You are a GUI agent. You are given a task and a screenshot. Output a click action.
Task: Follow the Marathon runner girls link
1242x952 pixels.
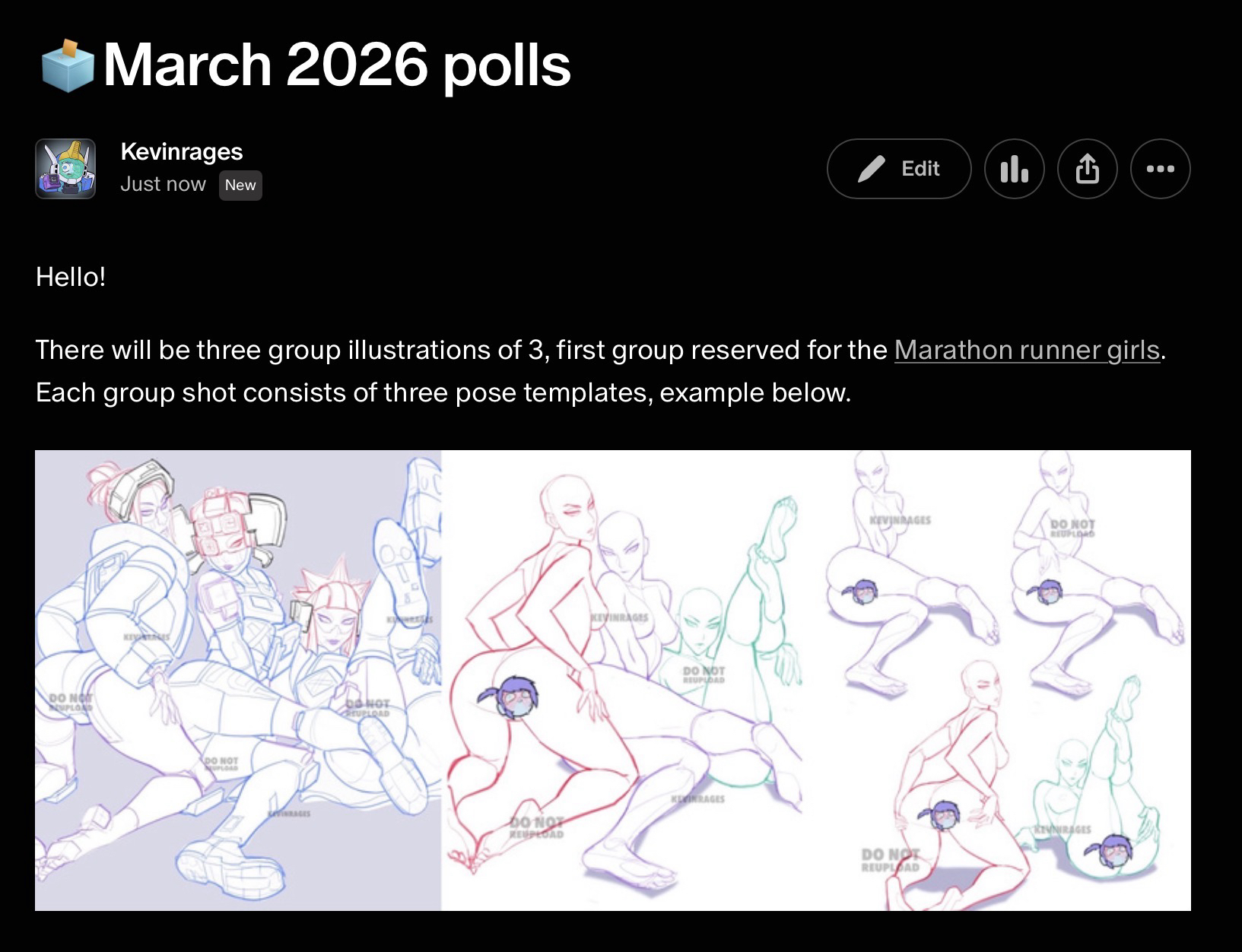click(1027, 350)
